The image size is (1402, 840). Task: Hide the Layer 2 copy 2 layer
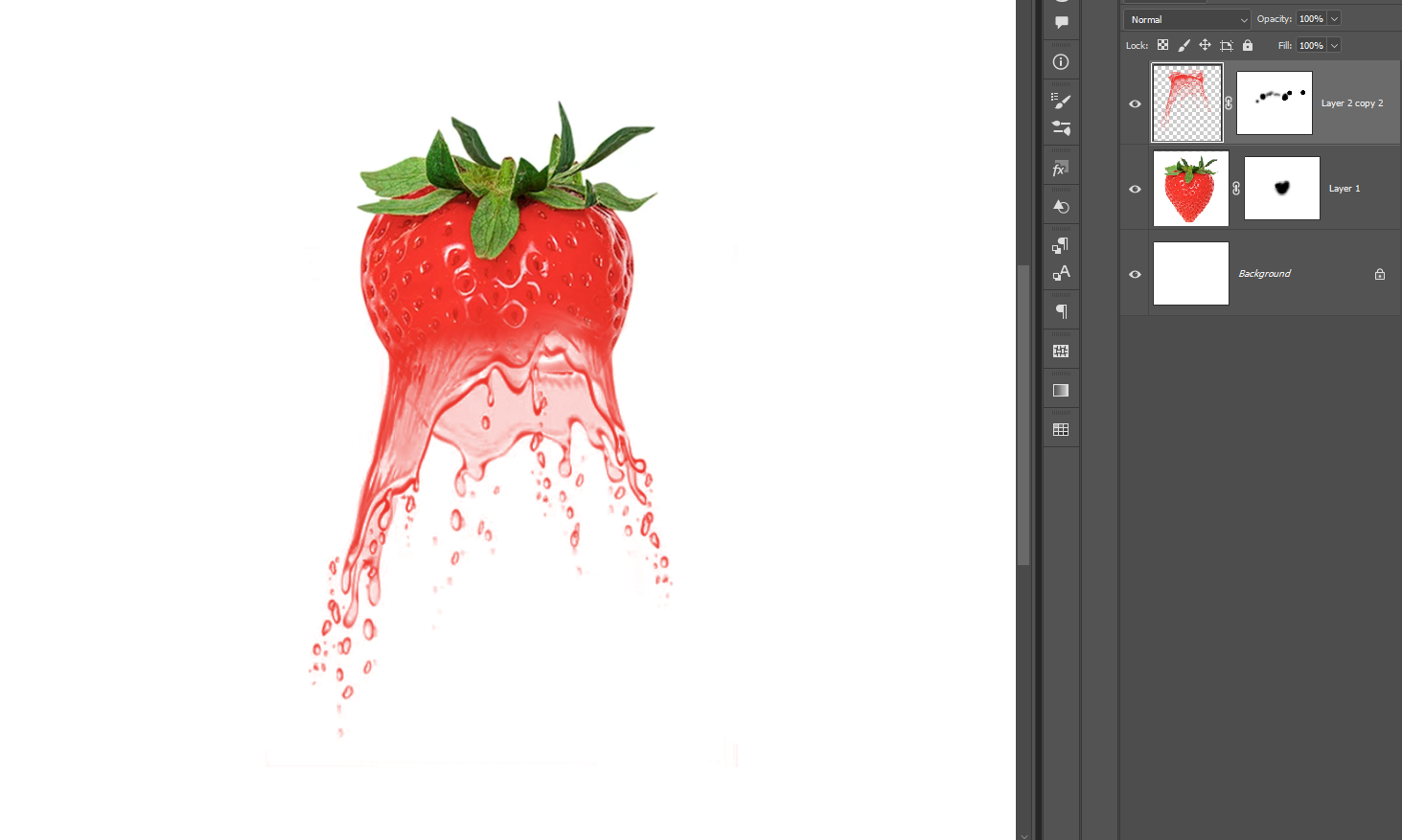tap(1135, 103)
